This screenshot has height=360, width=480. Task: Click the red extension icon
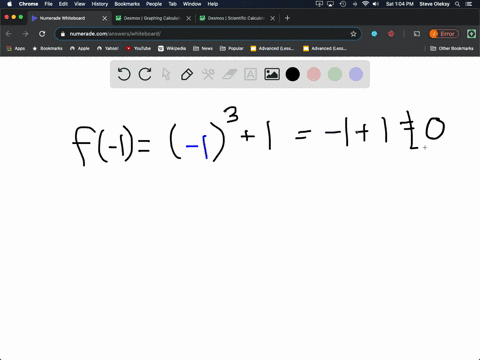coord(391,34)
